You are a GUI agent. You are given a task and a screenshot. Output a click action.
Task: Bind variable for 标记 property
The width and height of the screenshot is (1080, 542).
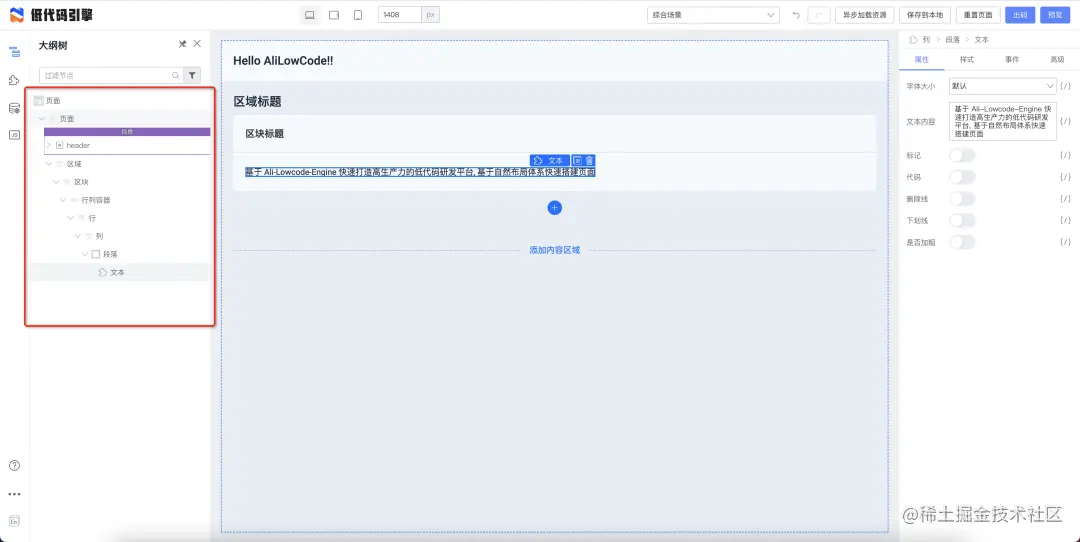tap(1066, 156)
